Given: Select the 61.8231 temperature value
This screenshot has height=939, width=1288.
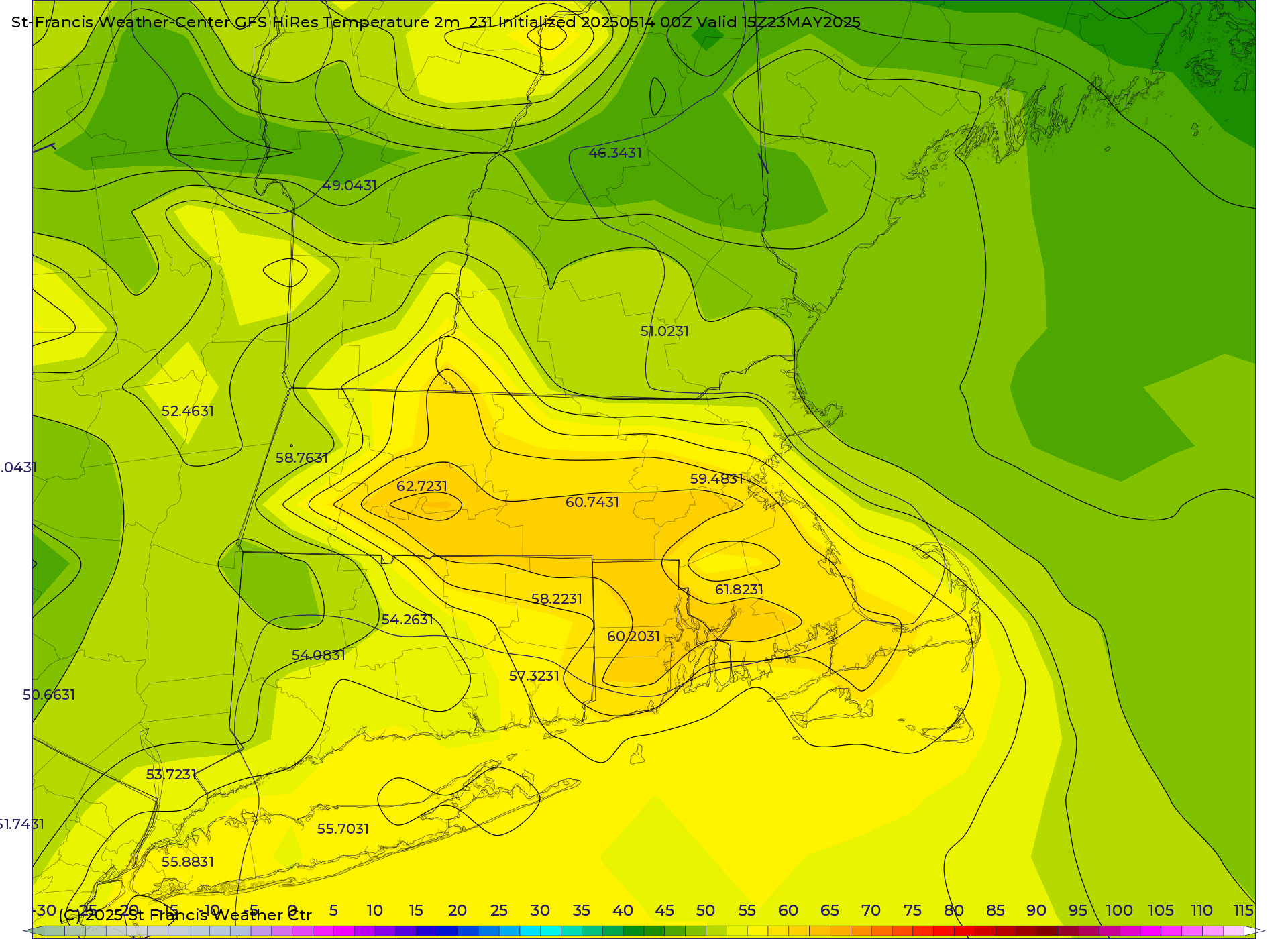Looking at the screenshot, I should click(739, 590).
